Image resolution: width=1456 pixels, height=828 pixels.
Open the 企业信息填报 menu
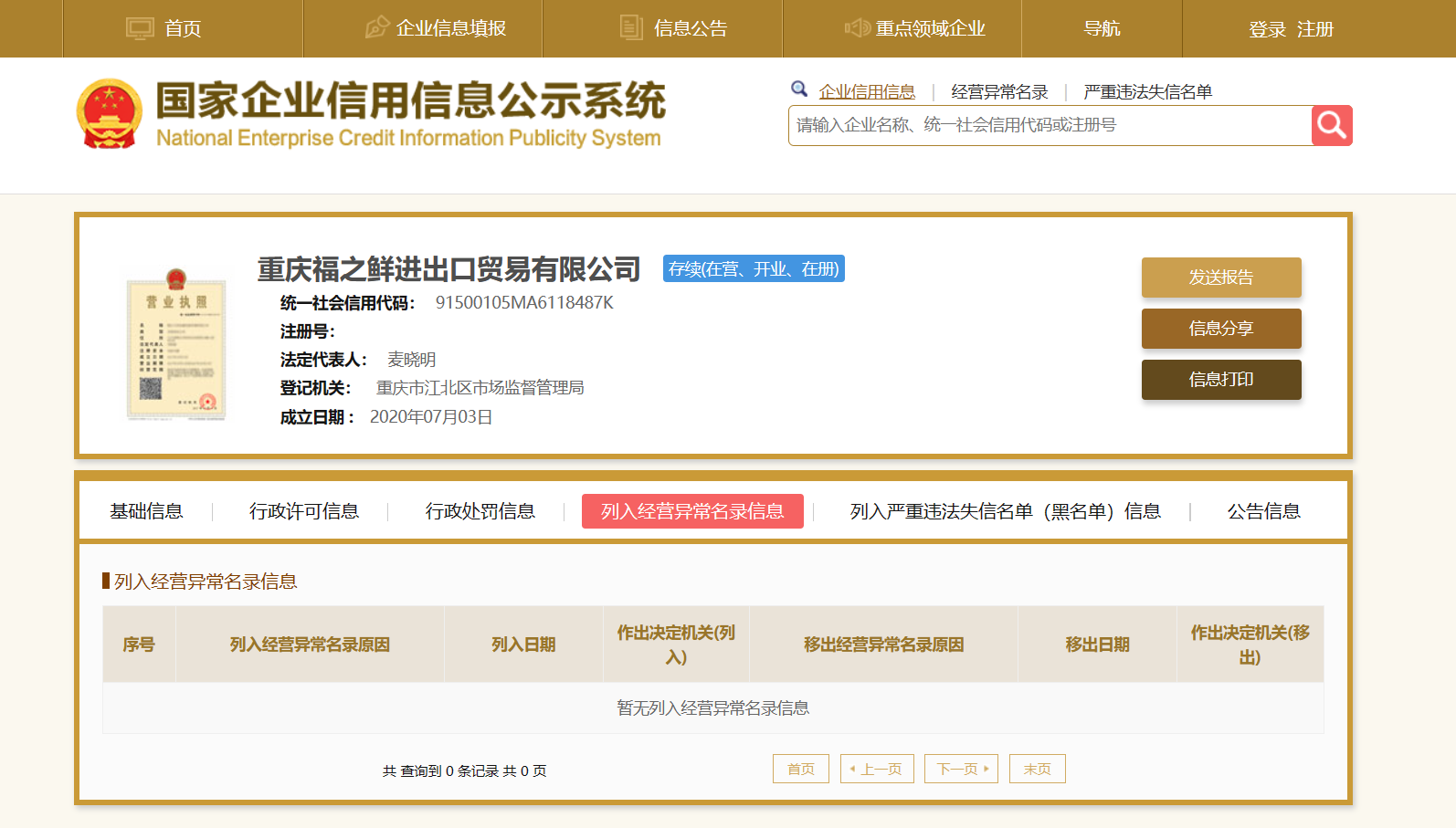pos(451,28)
